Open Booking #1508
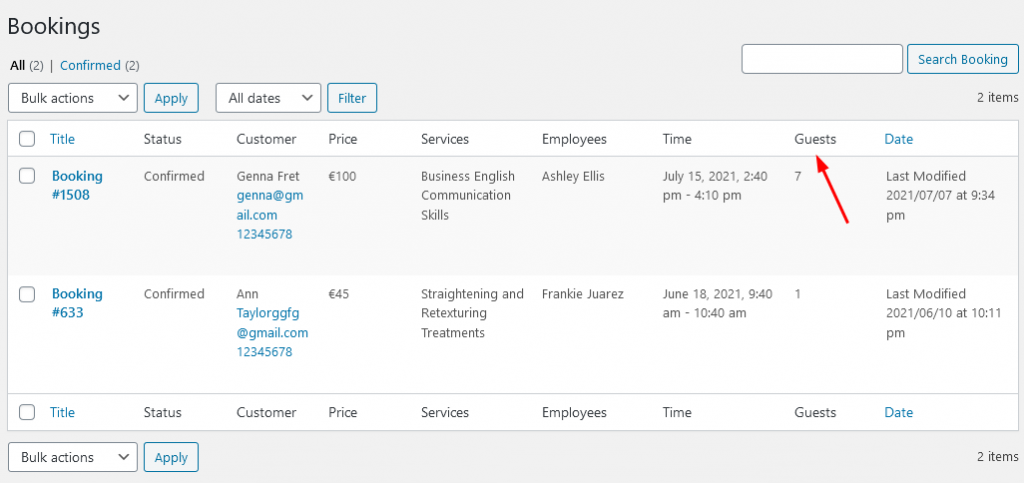 coord(77,185)
